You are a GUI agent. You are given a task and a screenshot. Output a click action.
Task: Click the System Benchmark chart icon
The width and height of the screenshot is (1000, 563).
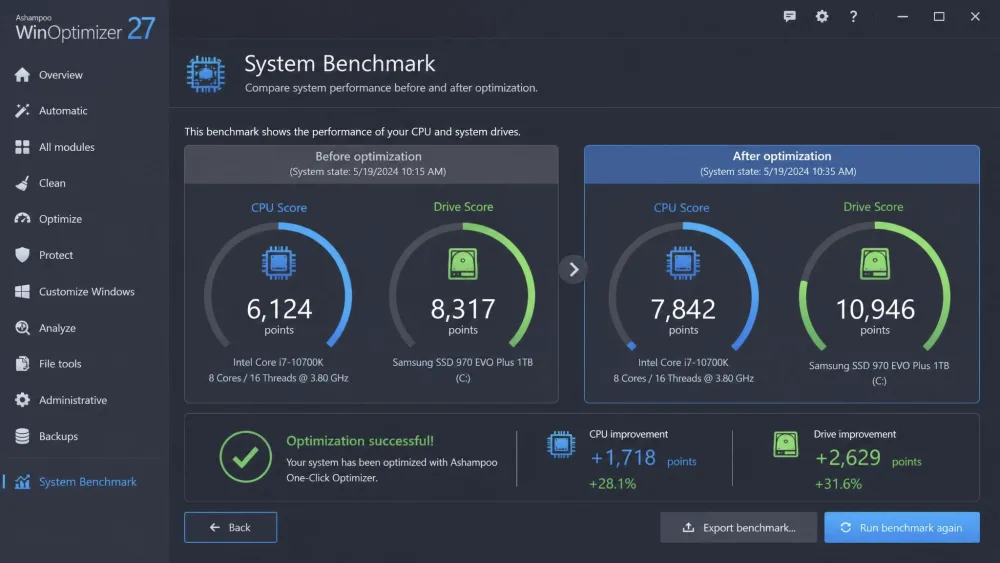click(22, 481)
